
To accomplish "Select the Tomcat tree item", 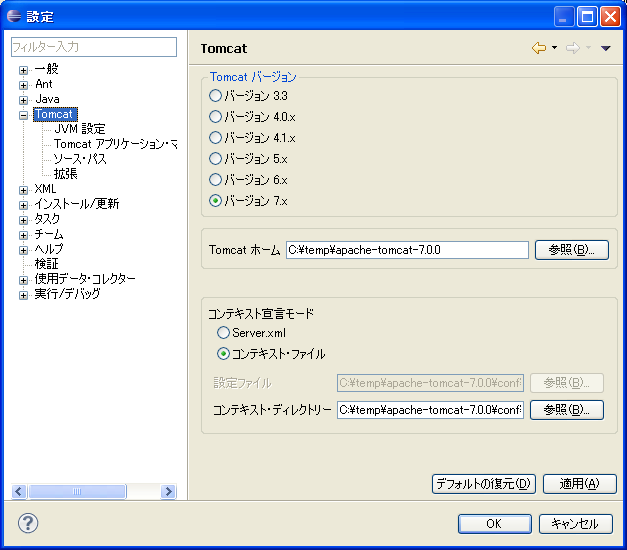I will (x=55, y=114).
